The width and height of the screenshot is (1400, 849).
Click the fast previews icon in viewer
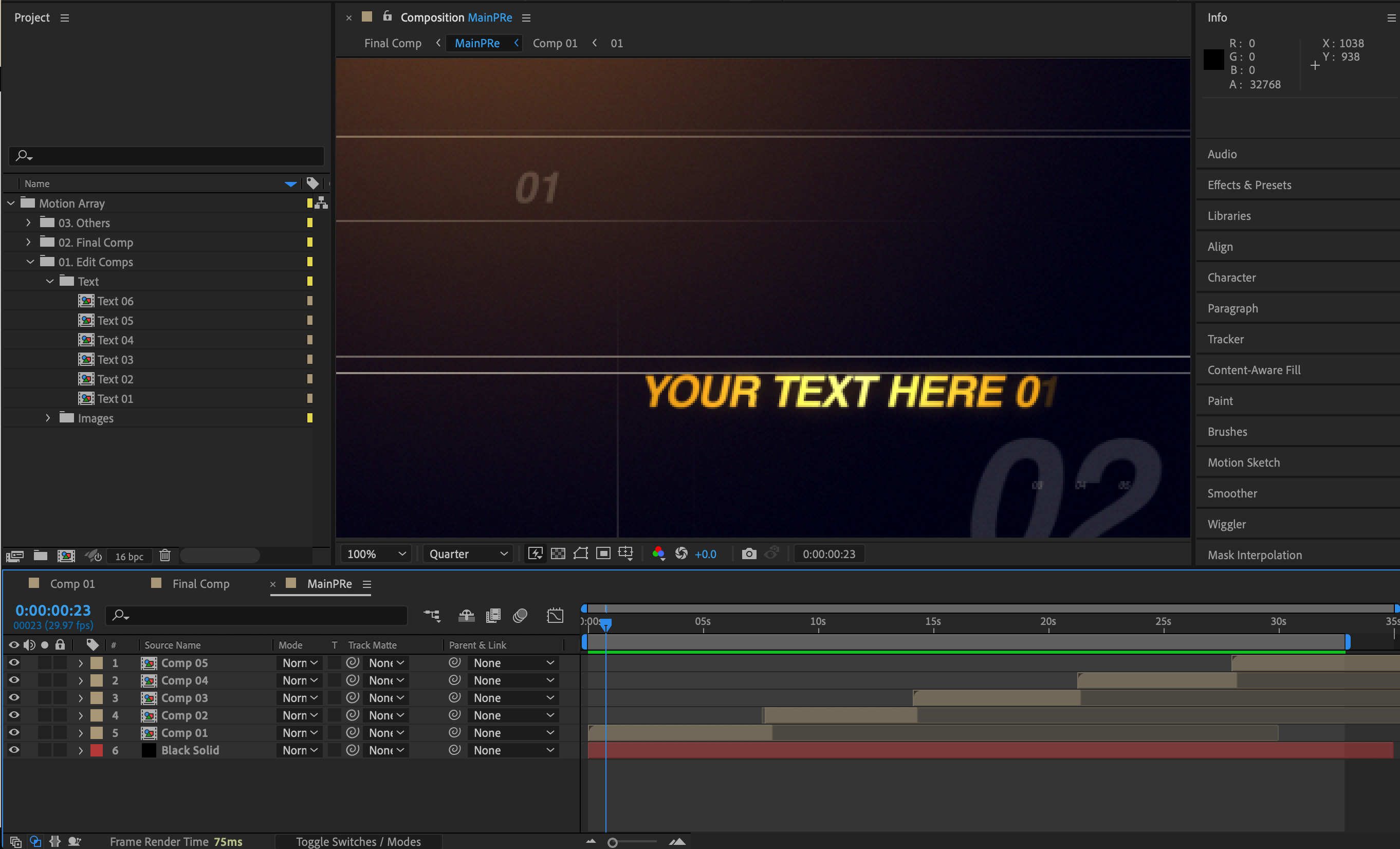535,553
